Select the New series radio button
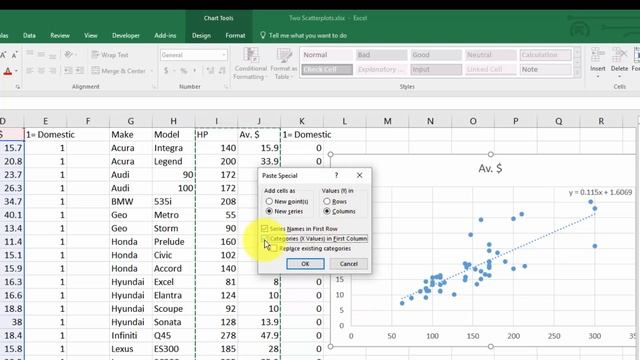Image resolution: width=640 pixels, height=360 pixels. tap(269, 211)
